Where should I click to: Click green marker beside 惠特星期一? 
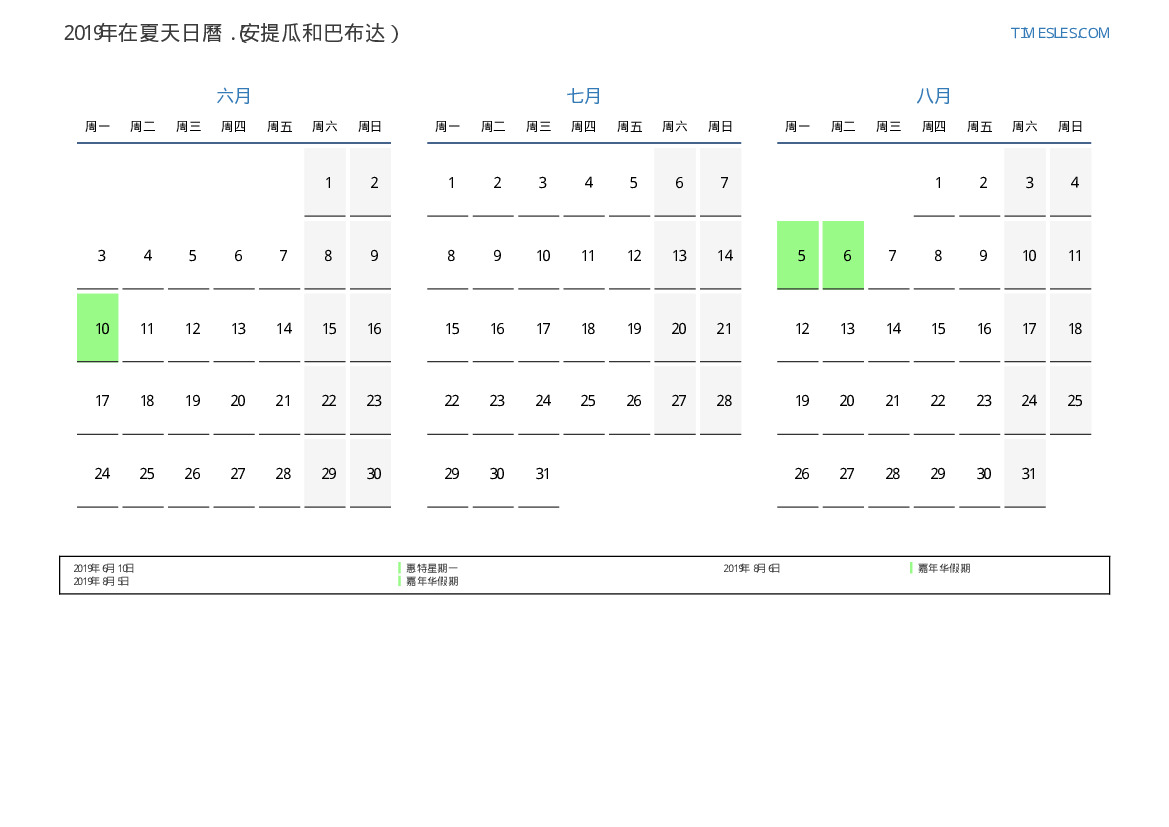[x=400, y=568]
